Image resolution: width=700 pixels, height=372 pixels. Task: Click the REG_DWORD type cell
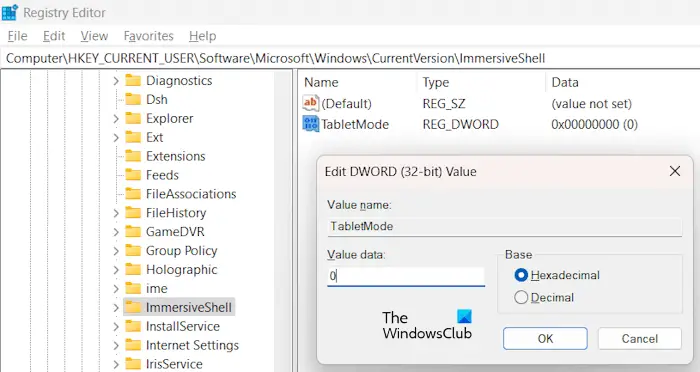(460, 124)
